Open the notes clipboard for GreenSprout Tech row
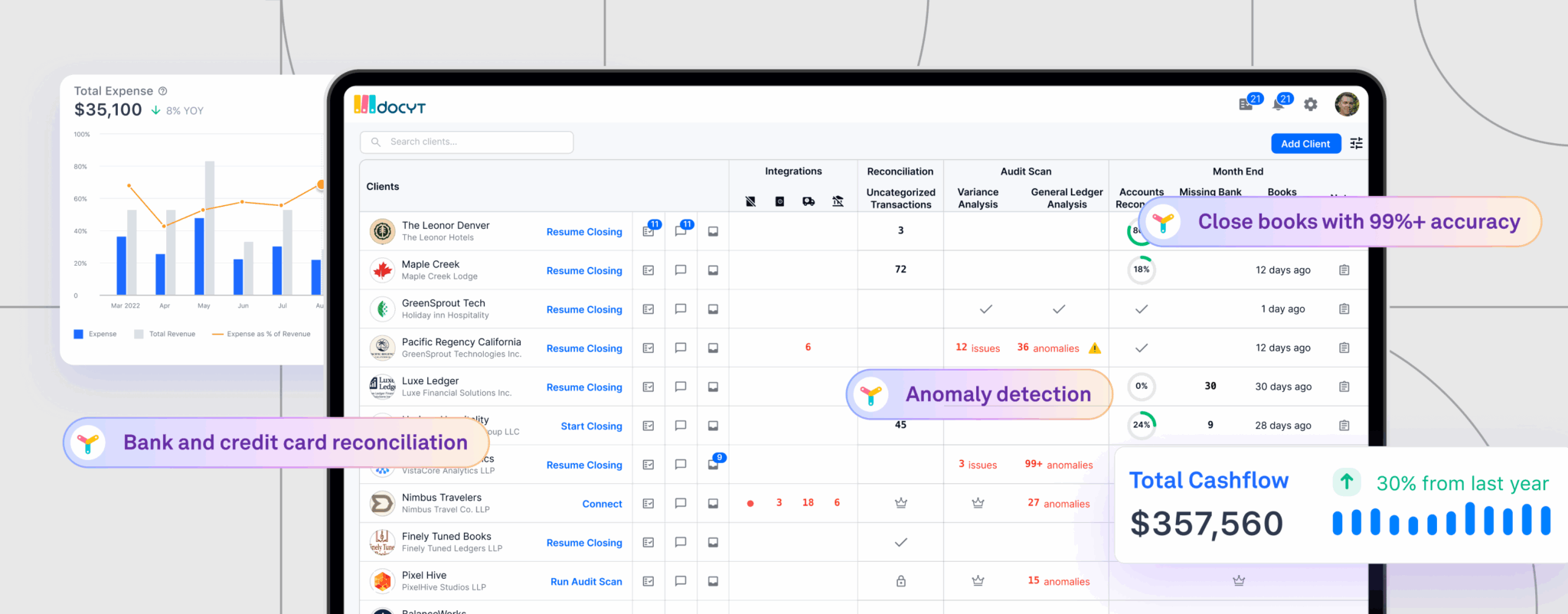1568x614 pixels. 1344,309
